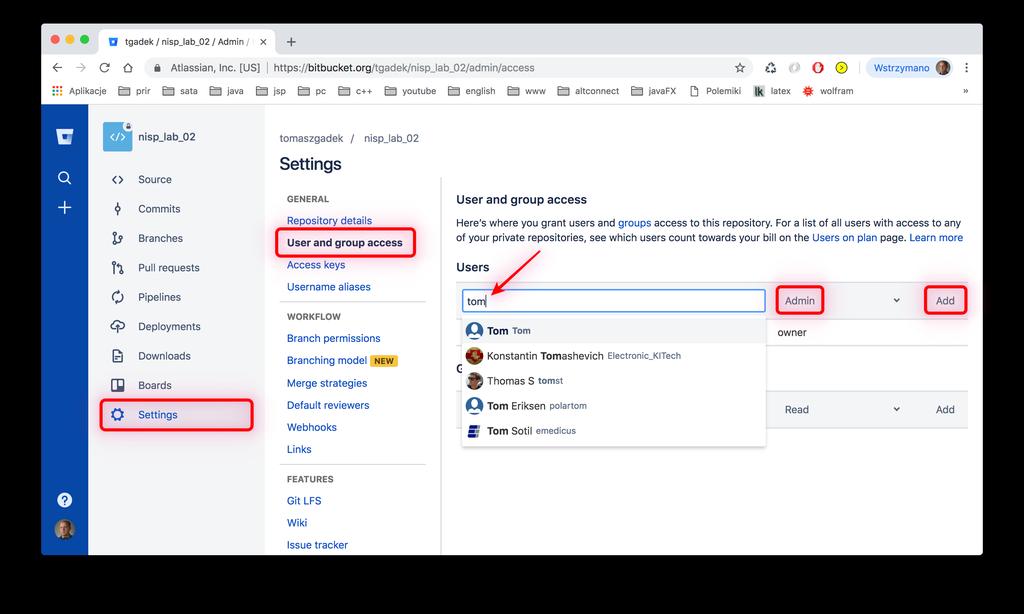
Task: Click the browser forward arrow
Action: point(80,67)
